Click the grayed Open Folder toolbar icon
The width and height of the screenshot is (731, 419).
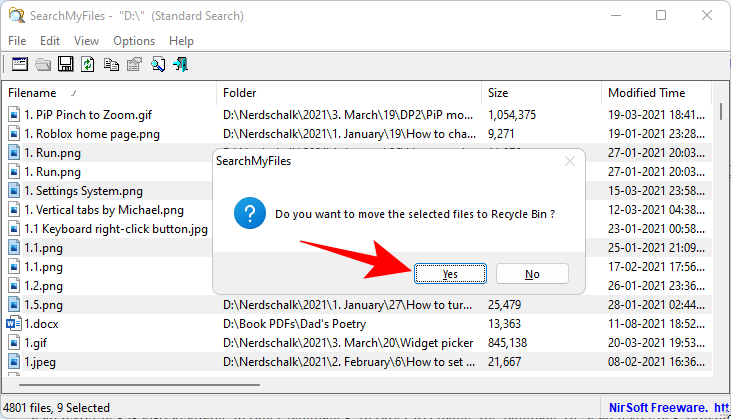pyautogui.click(x=42, y=64)
